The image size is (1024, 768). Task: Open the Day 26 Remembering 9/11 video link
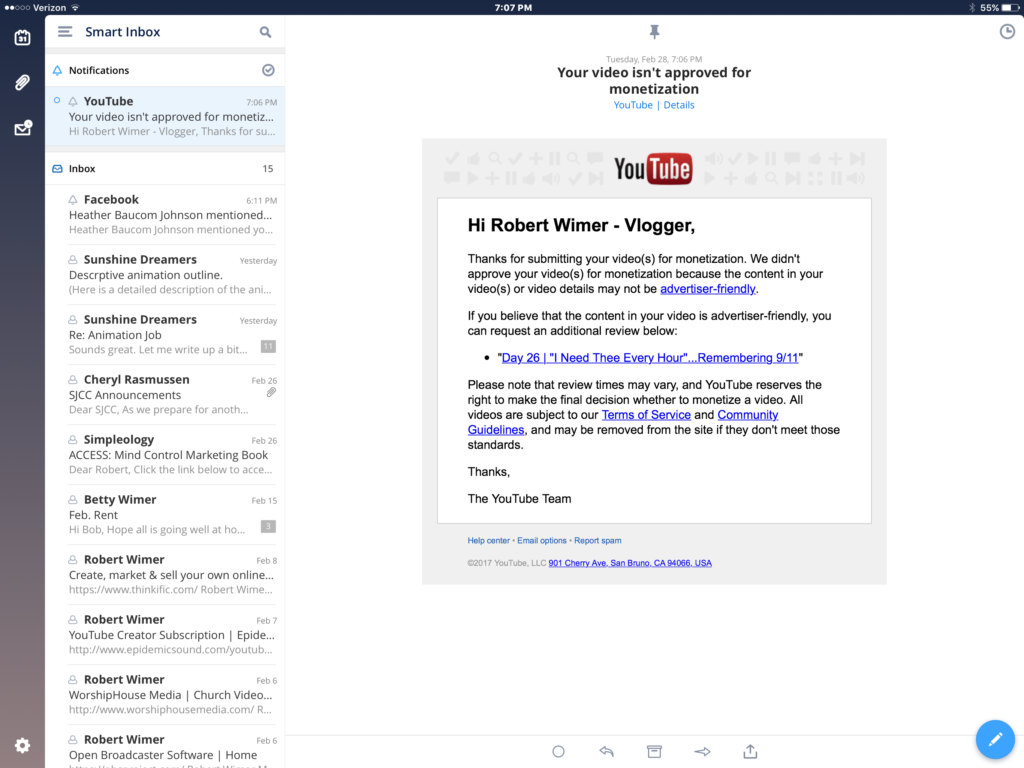(x=650, y=358)
